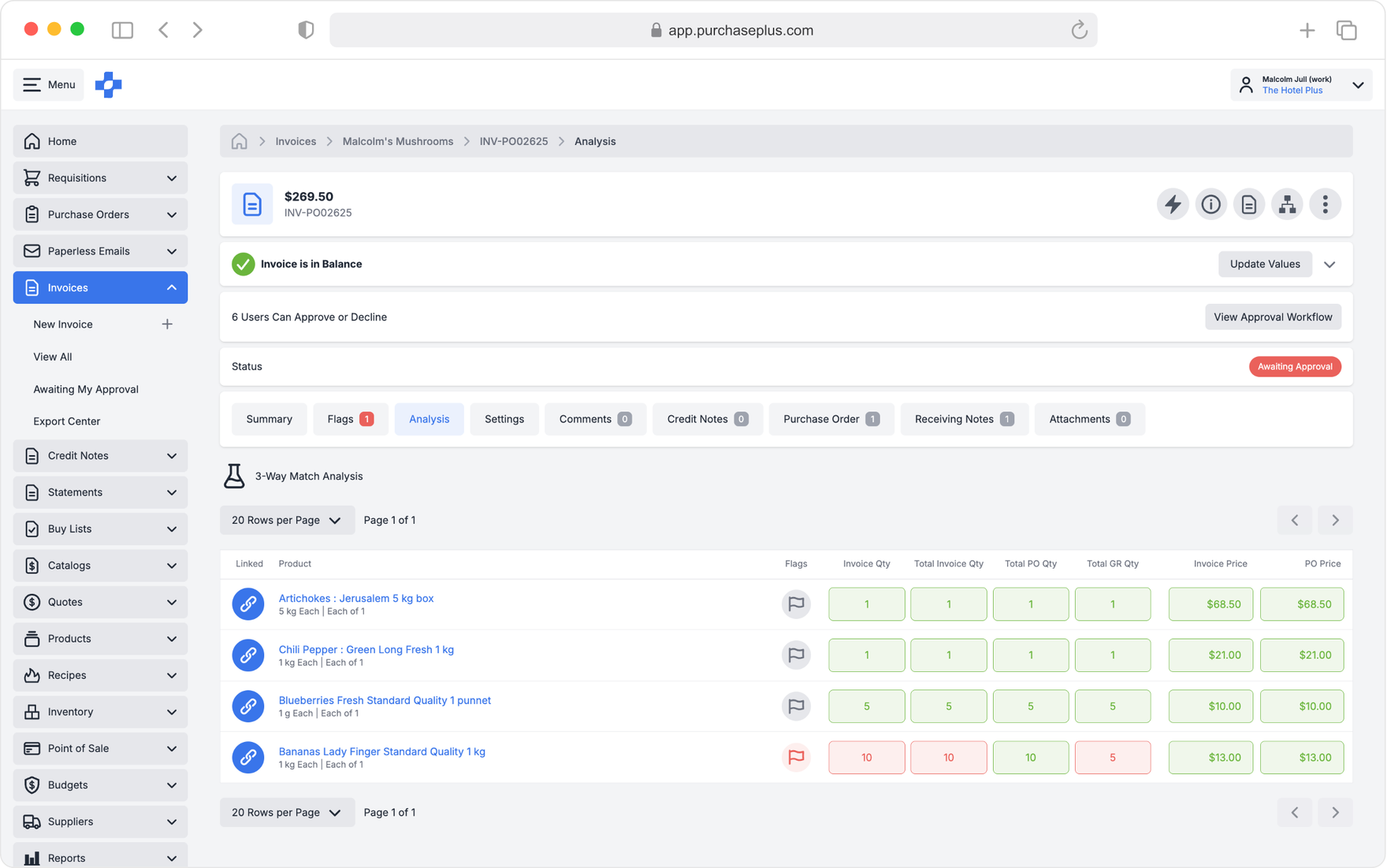Click Malcolm's Mushrooms in the breadcrumb
1387x868 pixels.
[398, 142]
